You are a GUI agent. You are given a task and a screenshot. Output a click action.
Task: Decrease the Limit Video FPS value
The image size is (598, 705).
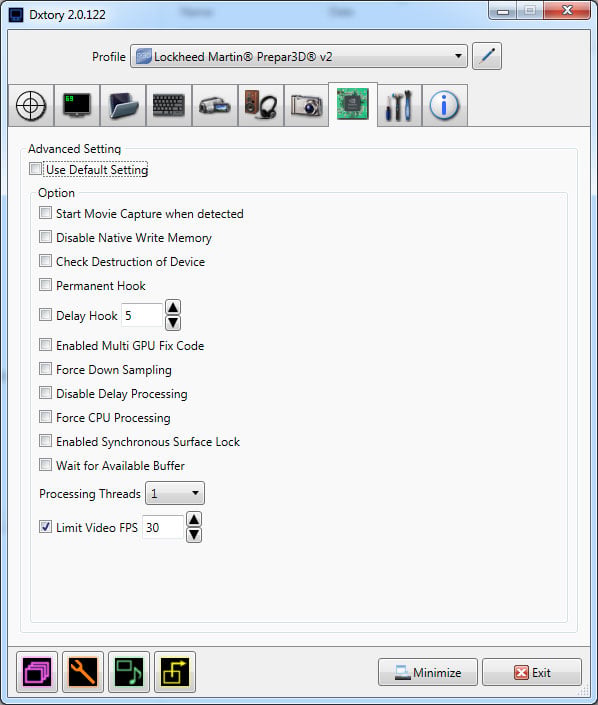[194, 535]
